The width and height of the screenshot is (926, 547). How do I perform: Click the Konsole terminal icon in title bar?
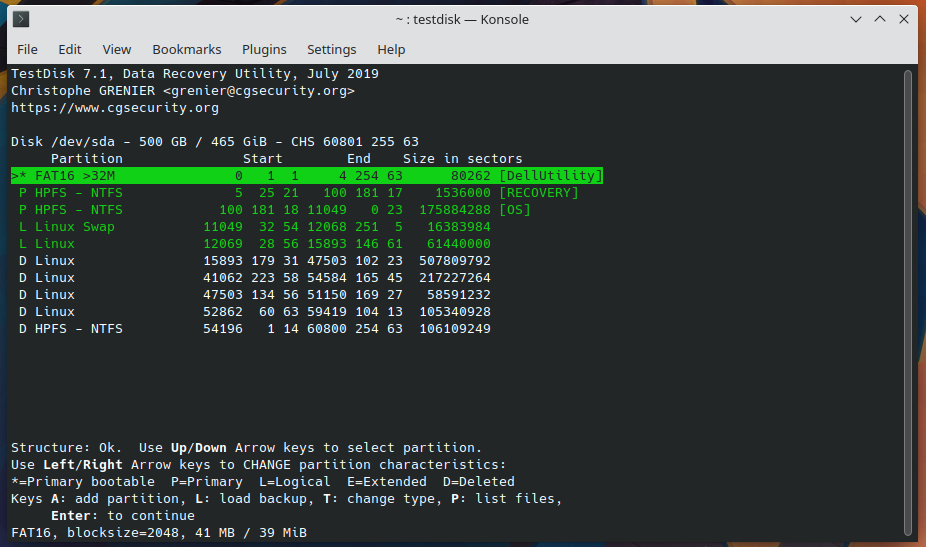coord(21,19)
